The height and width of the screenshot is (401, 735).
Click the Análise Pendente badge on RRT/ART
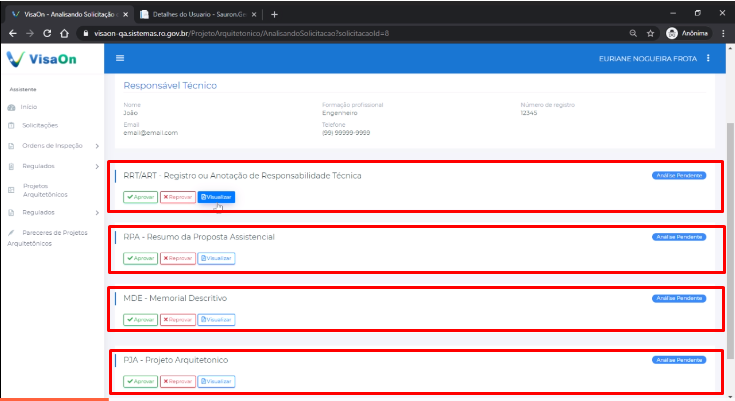pyautogui.click(x=679, y=175)
